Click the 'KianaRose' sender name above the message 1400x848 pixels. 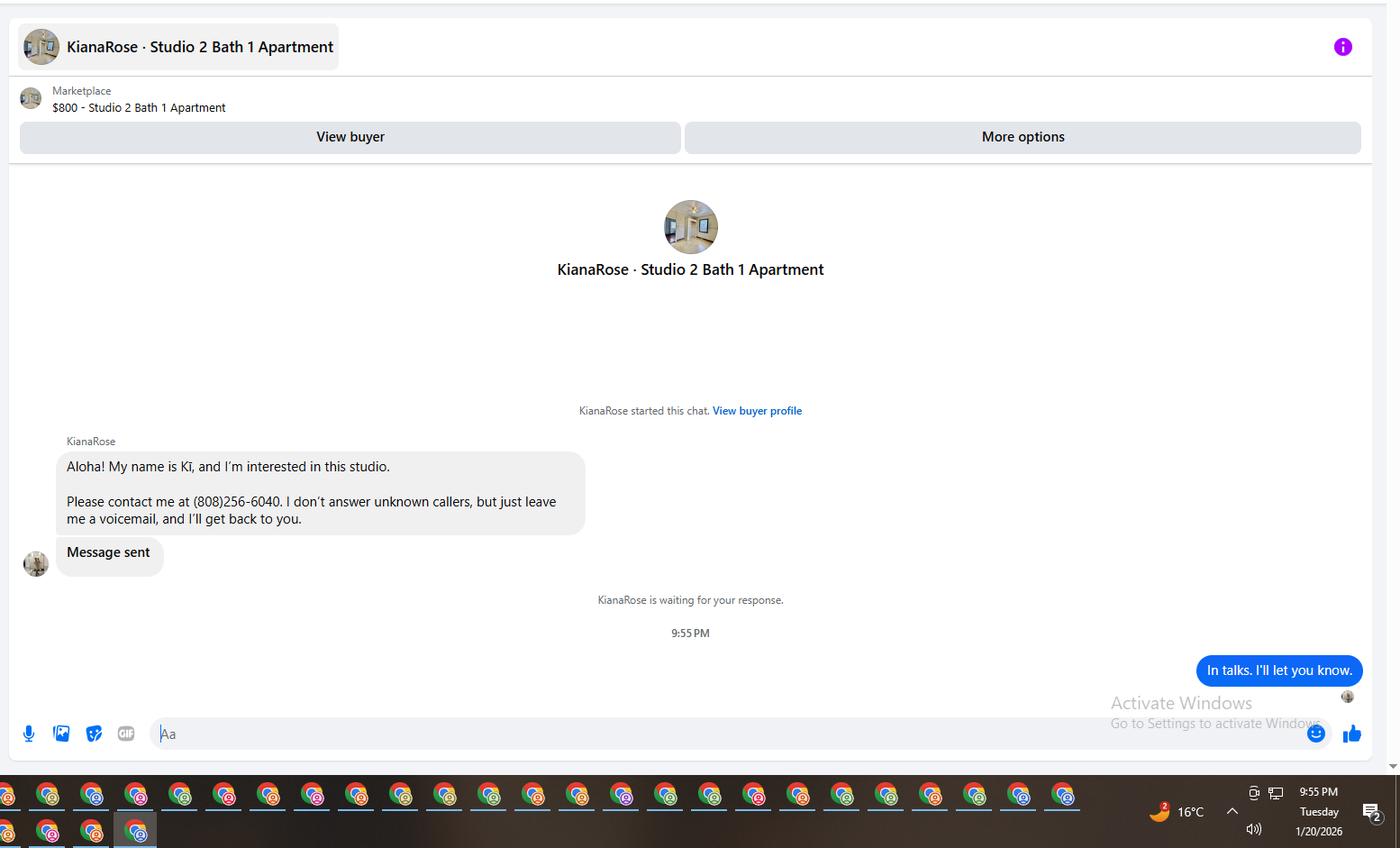[91, 442]
